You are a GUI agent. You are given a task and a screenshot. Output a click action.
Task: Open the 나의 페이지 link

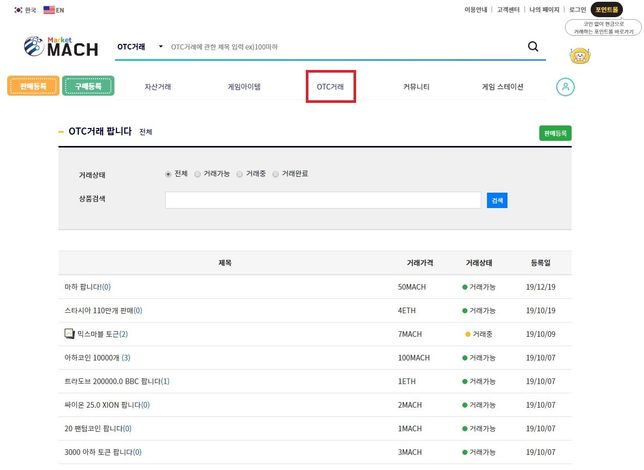click(x=544, y=9)
